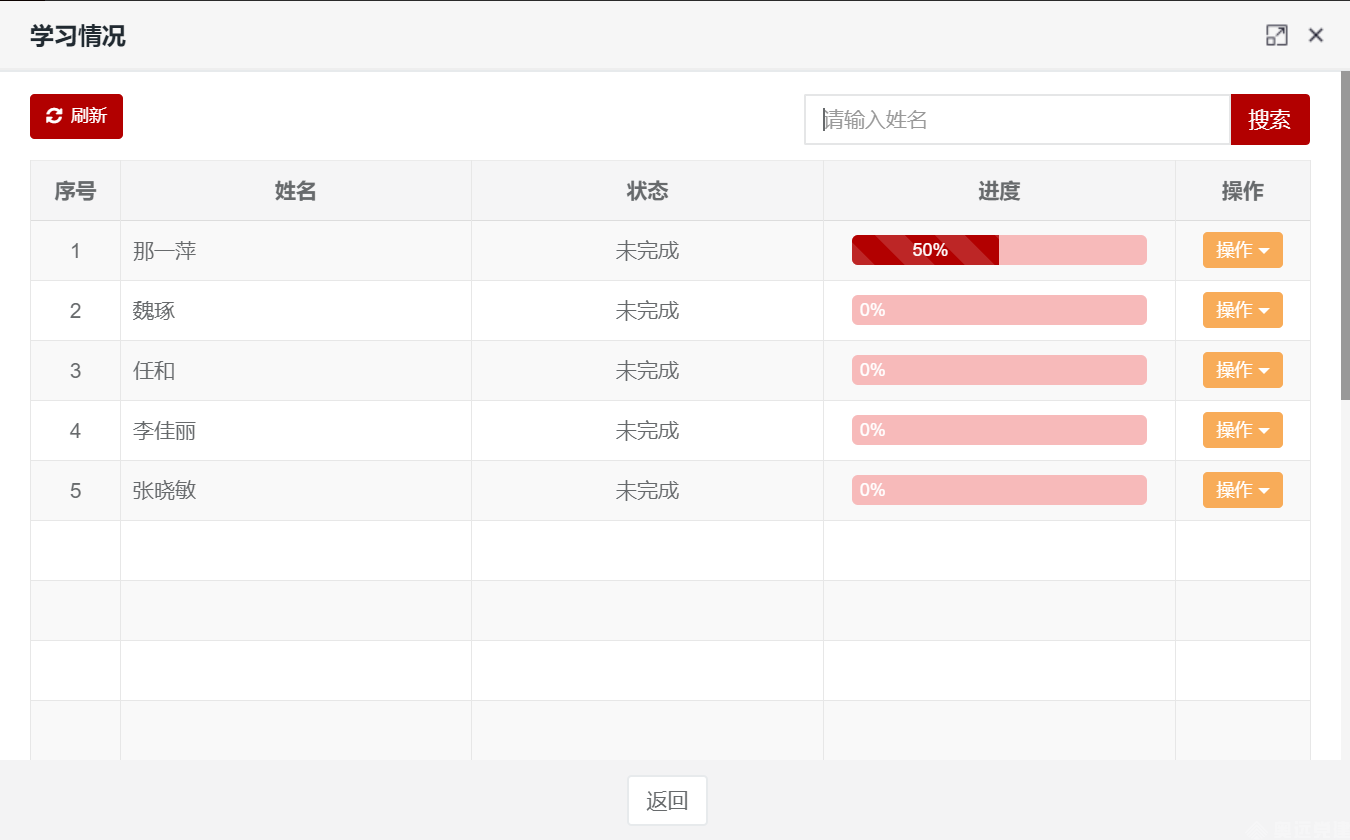The width and height of the screenshot is (1350, 840).
Task: Click the 姓名 column header
Action: (295, 191)
